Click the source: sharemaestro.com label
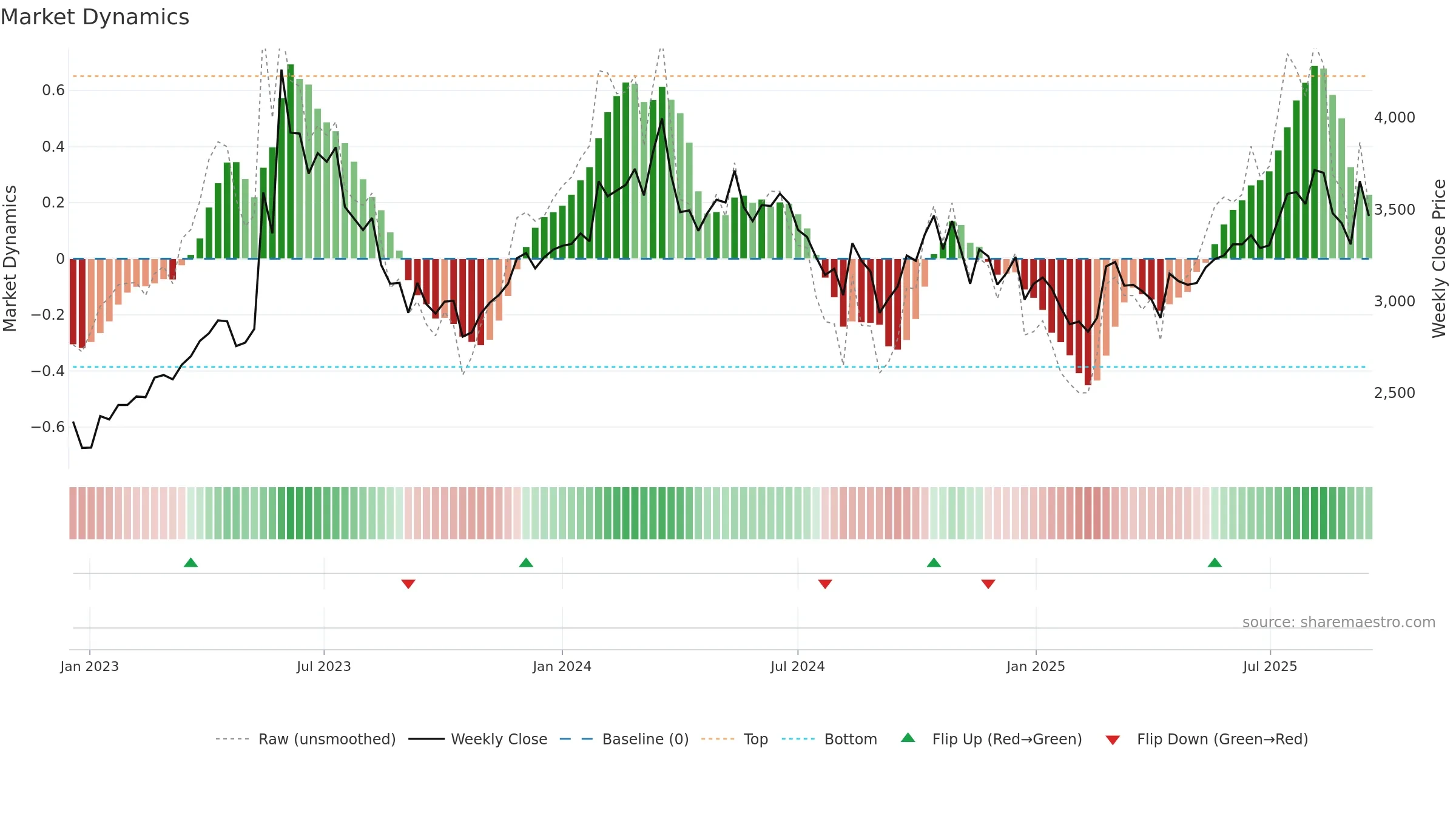Image resolution: width=1456 pixels, height=819 pixels. (x=1338, y=622)
